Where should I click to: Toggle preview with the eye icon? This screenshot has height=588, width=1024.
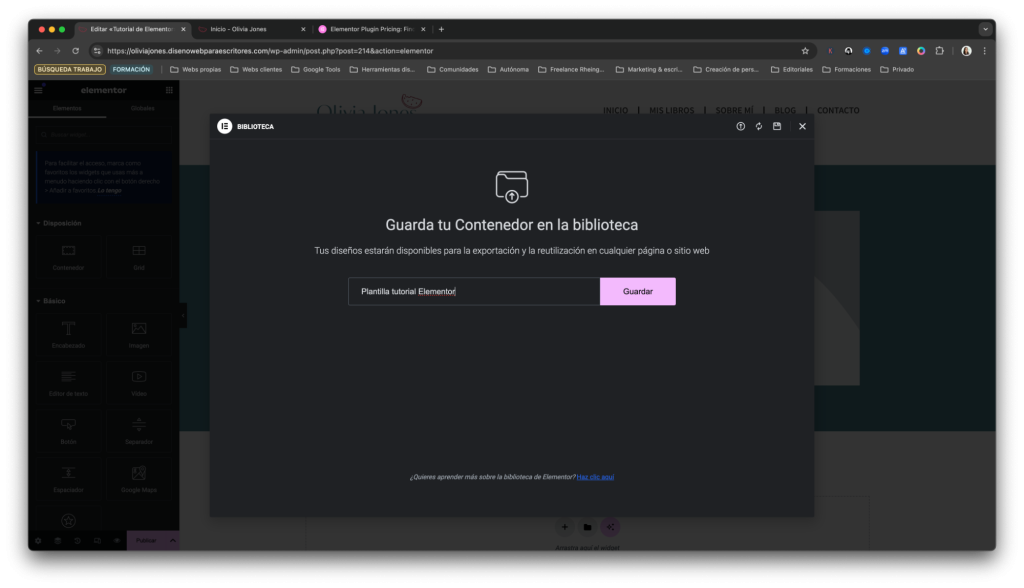(117, 540)
